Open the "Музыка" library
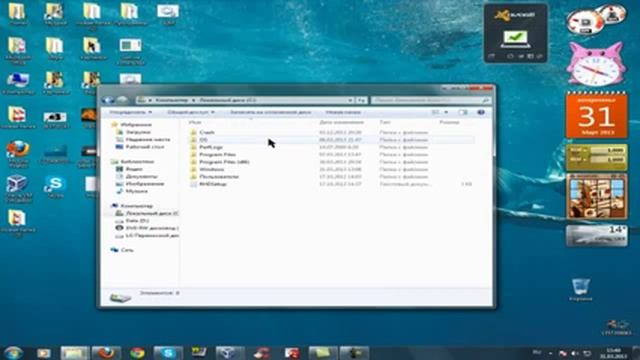 pos(137,191)
